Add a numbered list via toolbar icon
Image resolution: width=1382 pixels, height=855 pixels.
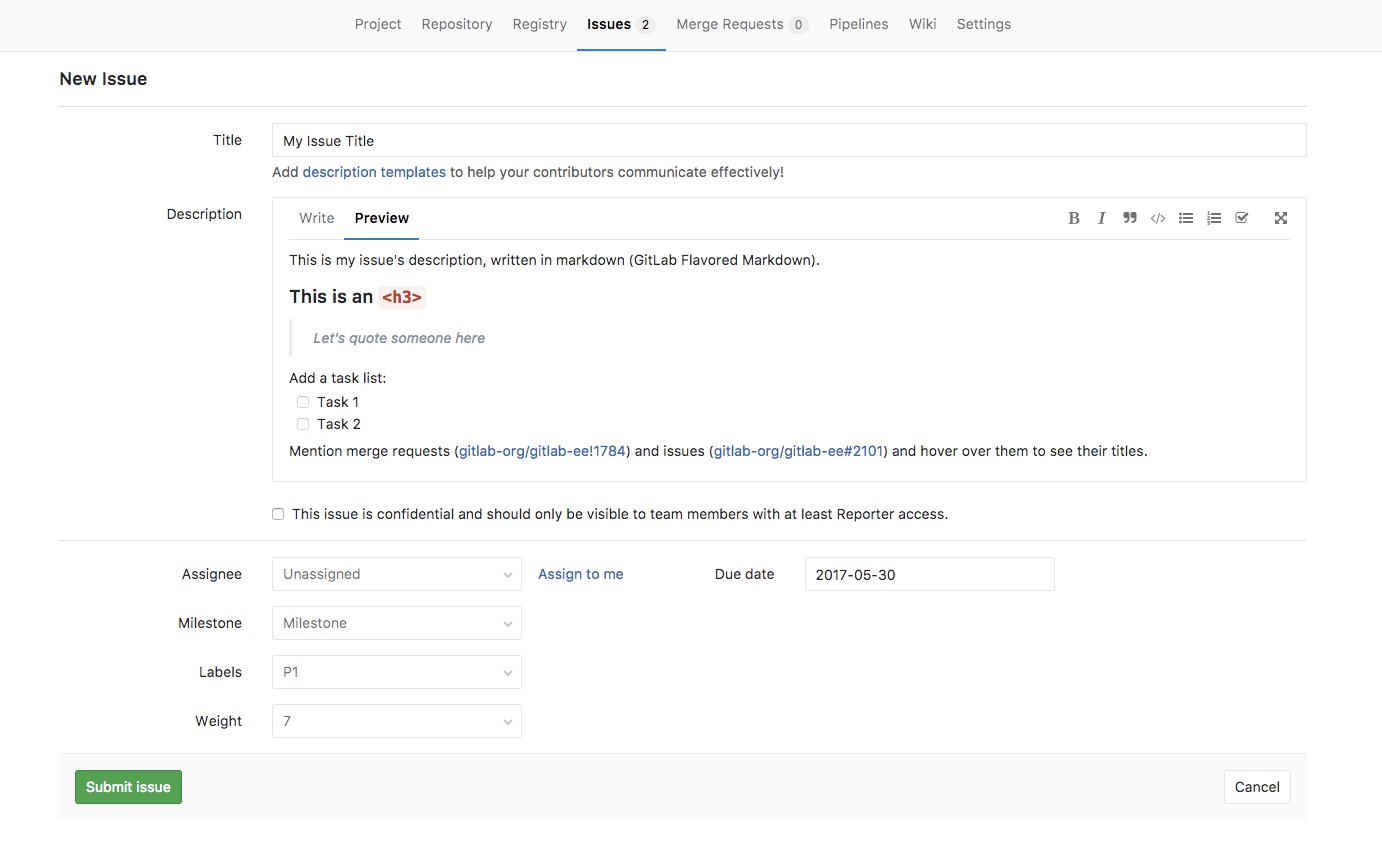[x=1214, y=218]
